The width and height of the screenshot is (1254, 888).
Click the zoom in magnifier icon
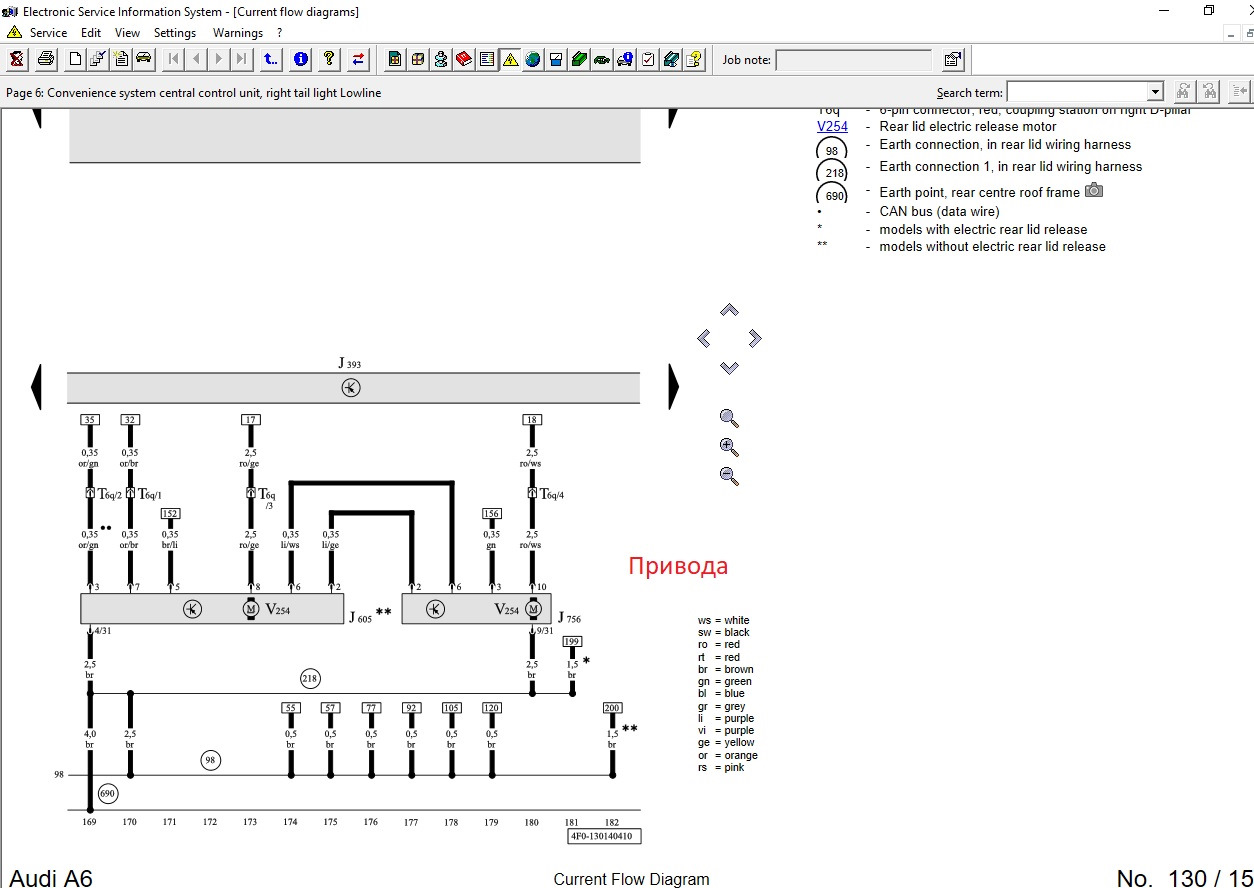pyautogui.click(x=729, y=447)
